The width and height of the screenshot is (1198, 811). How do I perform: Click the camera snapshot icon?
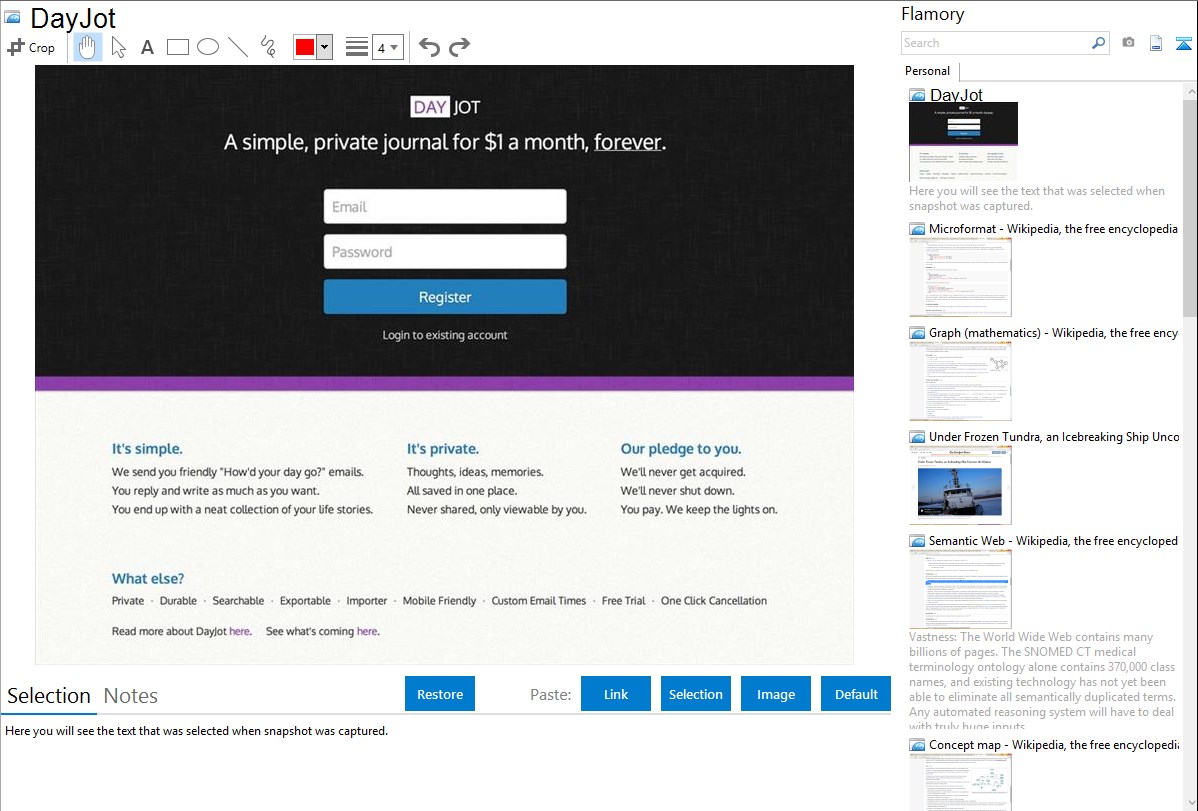[1128, 43]
